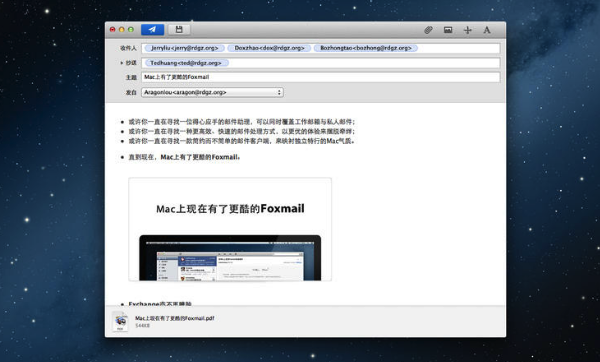The width and height of the screenshot is (600, 362).
Task: Attach a file using the paperclip icon
Action: (428, 30)
